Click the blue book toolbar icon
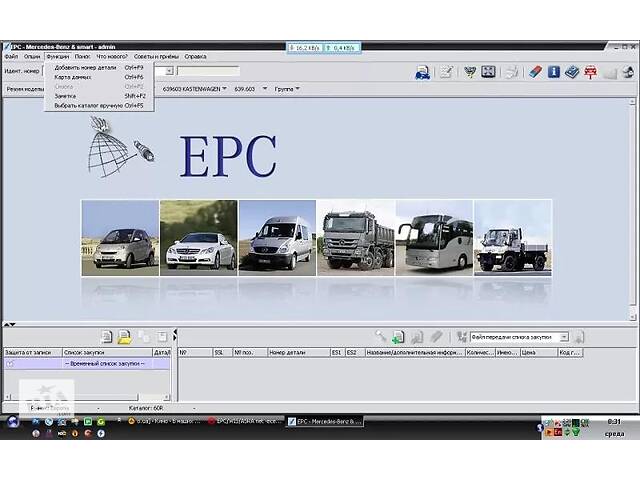Image resolution: width=640 pixels, height=480 pixels. tap(572, 72)
